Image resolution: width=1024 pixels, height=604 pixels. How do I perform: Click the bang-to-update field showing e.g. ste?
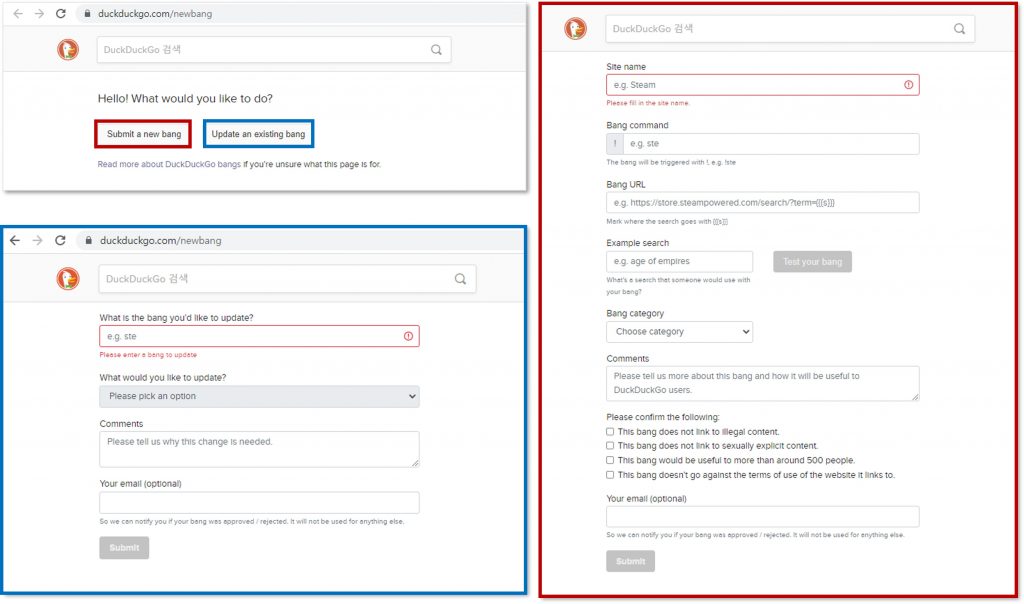click(x=259, y=336)
